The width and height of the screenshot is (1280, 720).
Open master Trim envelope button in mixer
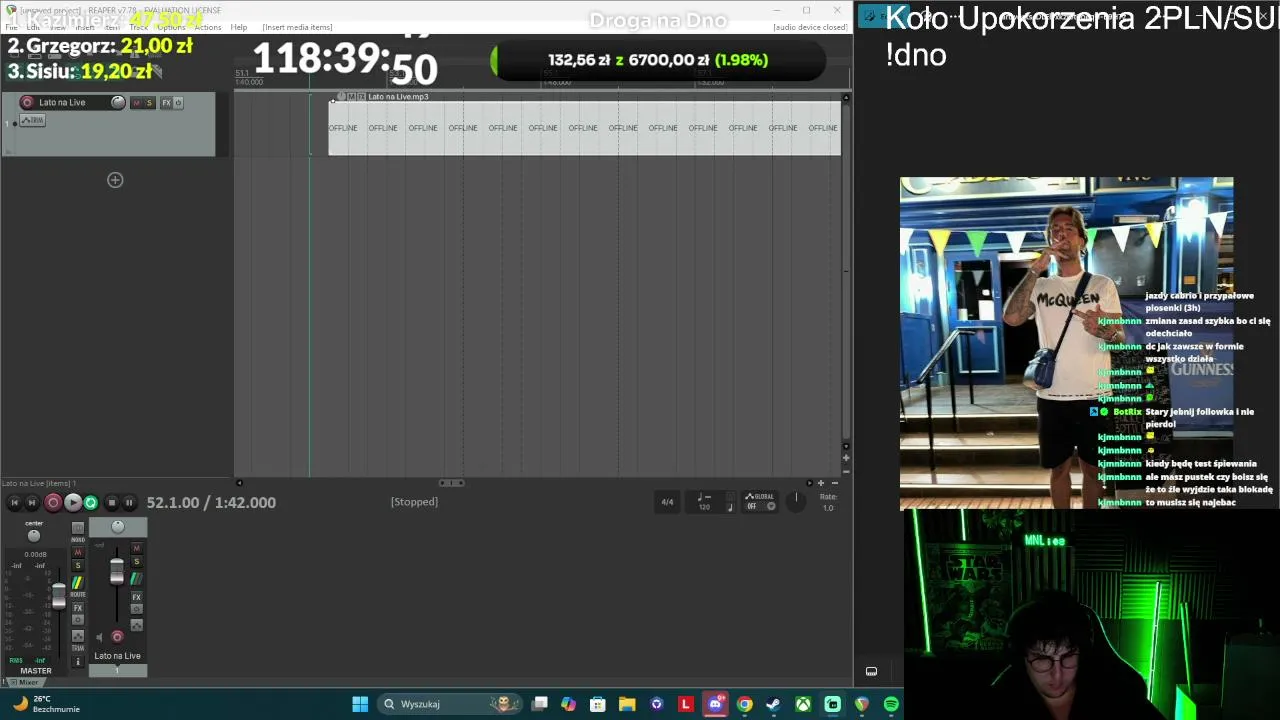(78, 636)
